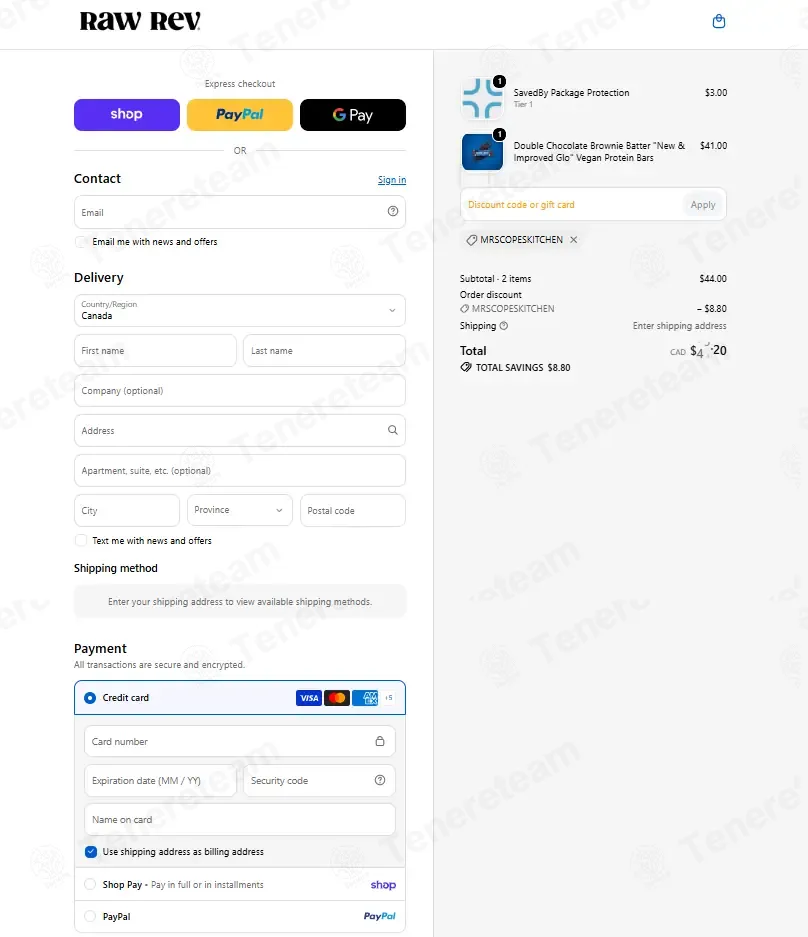808x937 pixels.
Task: Apply the discount code
Action: point(703,204)
